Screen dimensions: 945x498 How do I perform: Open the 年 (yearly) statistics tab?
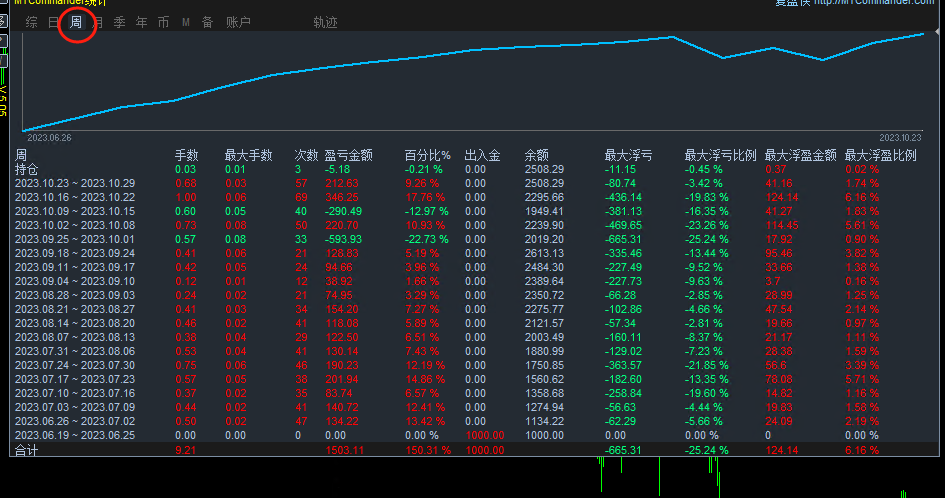142,22
